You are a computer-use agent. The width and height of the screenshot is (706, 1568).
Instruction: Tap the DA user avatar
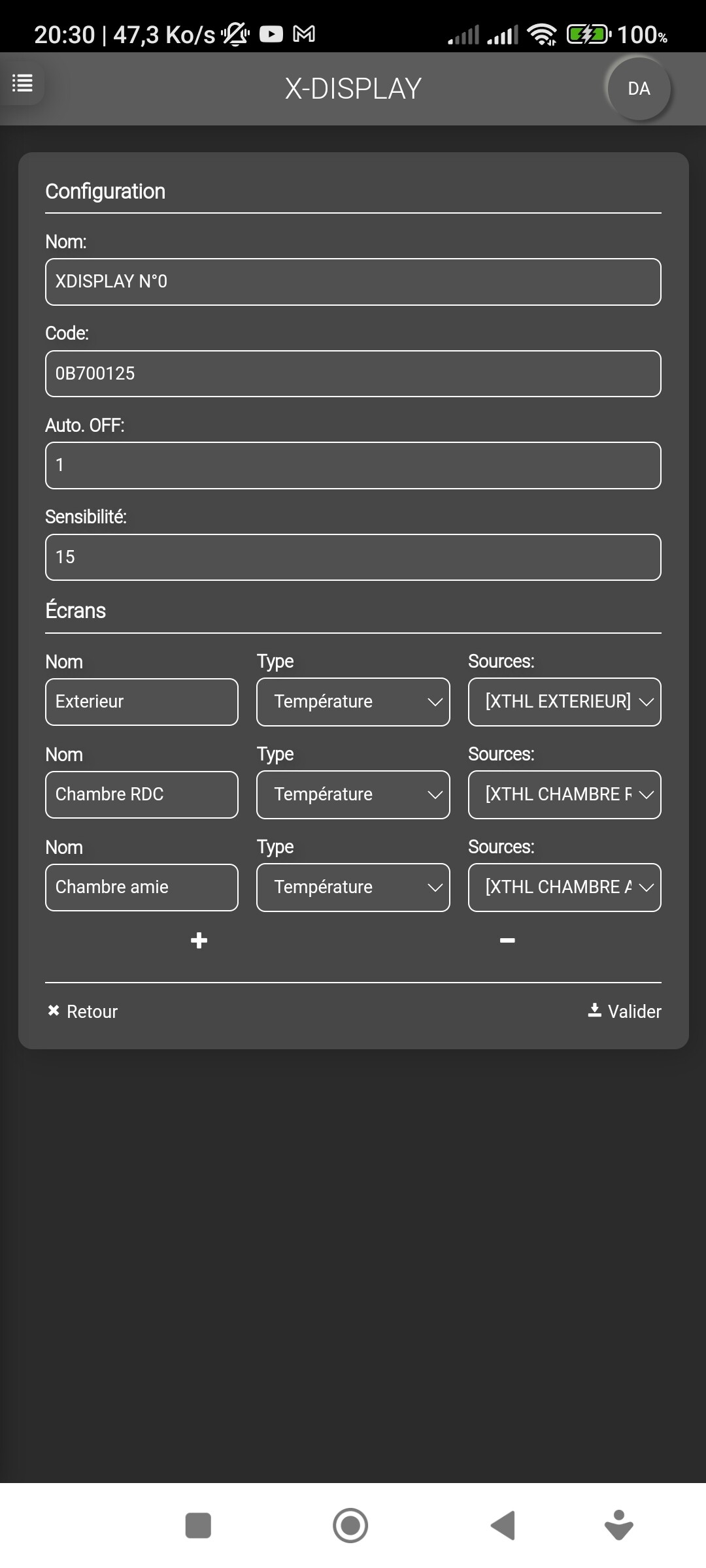coord(639,89)
